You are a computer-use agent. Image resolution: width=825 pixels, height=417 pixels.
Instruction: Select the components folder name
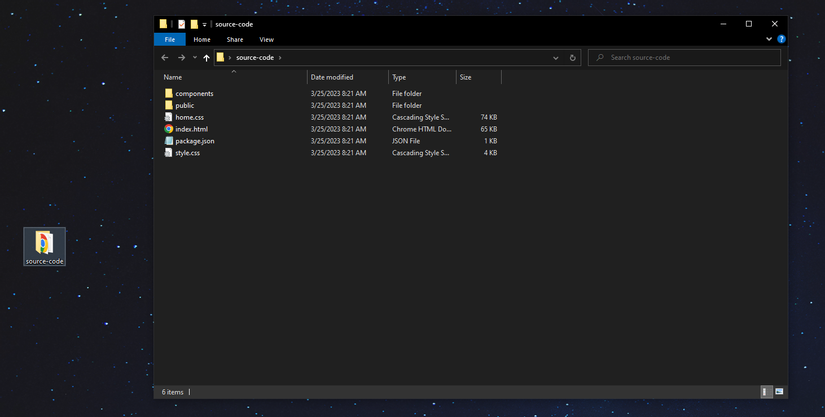[x=194, y=94]
